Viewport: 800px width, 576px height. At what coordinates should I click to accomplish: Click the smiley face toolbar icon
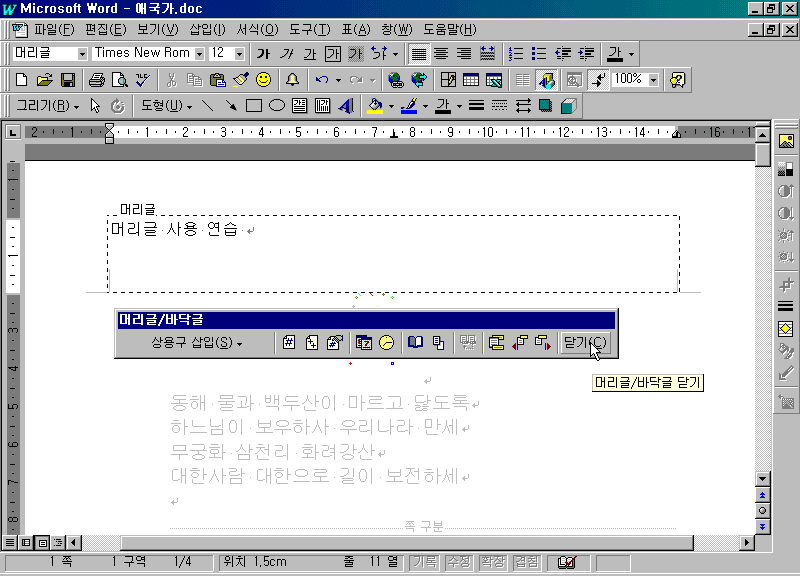pos(263,80)
